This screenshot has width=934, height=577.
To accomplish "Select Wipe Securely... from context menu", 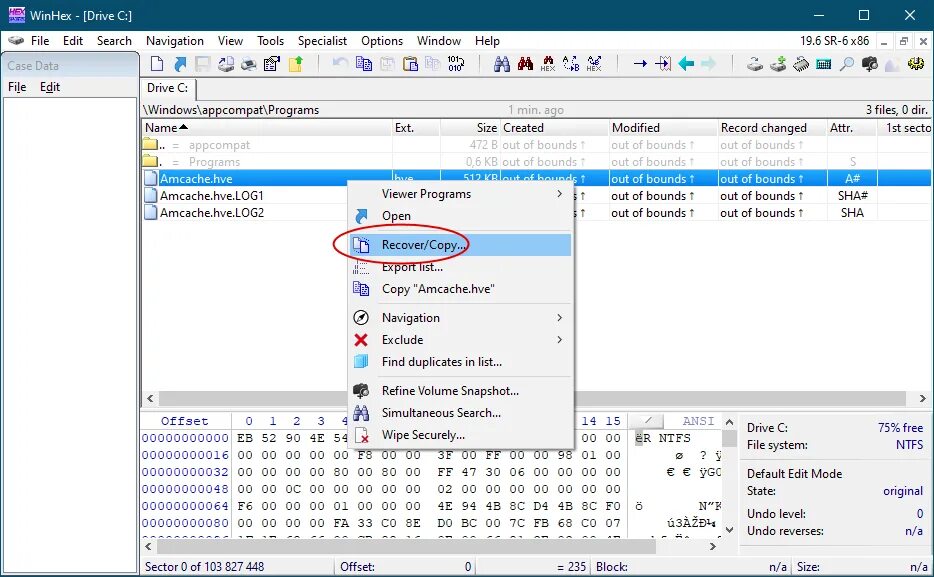I will (x=460, y=435).
